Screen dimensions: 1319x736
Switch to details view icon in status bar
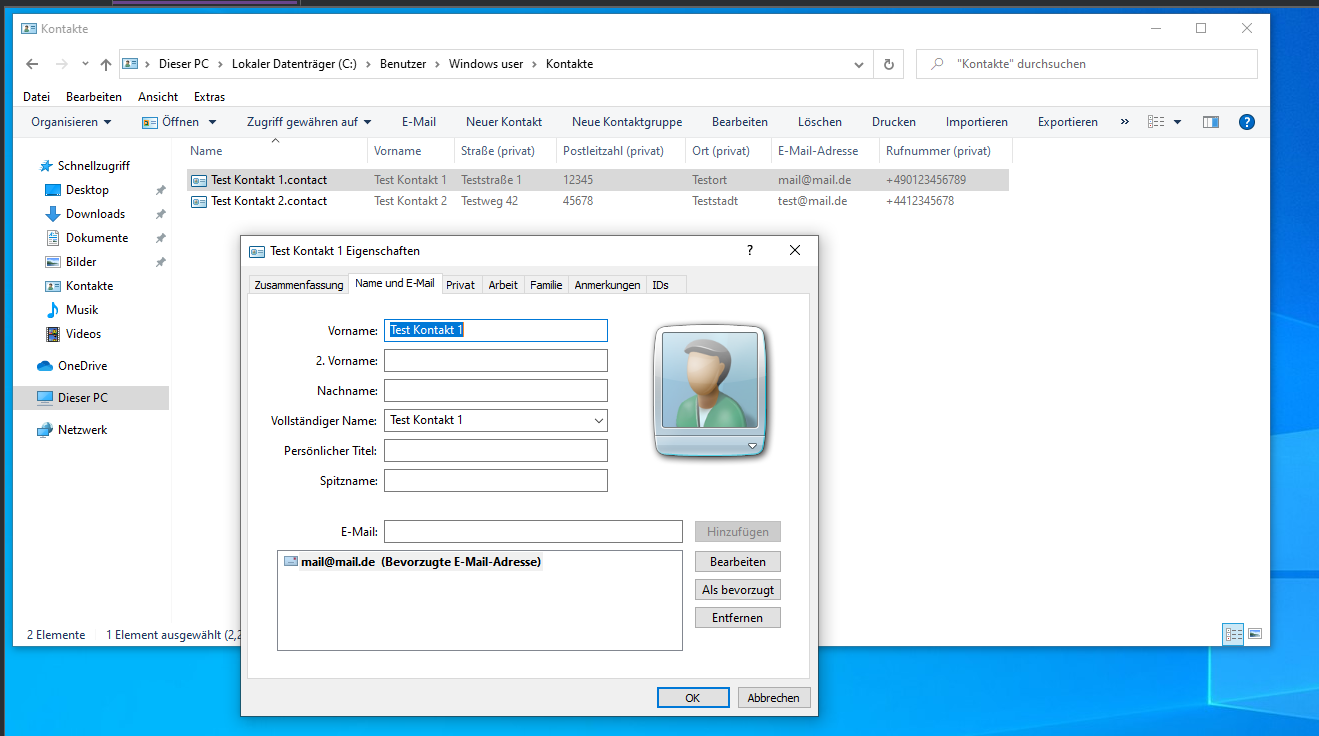click(x=1233, y=634)
